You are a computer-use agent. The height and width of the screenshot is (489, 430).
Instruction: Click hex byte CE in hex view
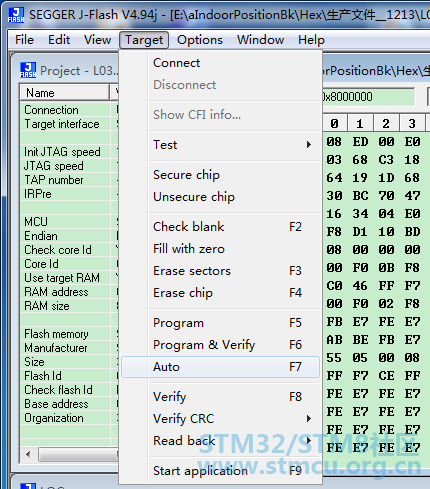[386, 376]
